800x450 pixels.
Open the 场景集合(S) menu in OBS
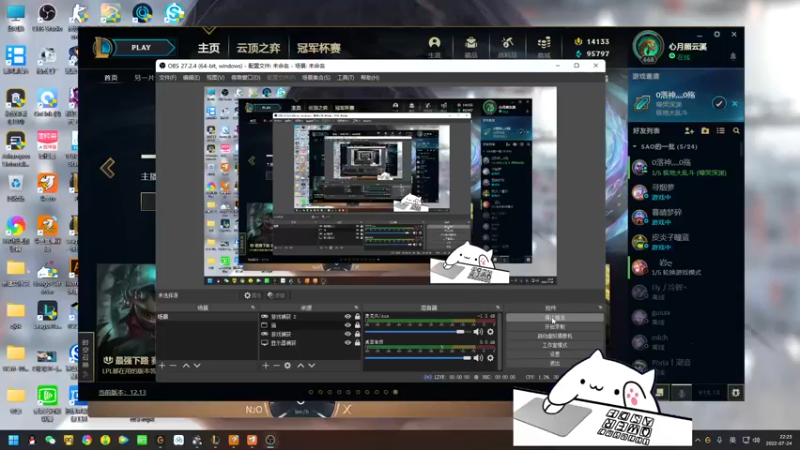316,78
